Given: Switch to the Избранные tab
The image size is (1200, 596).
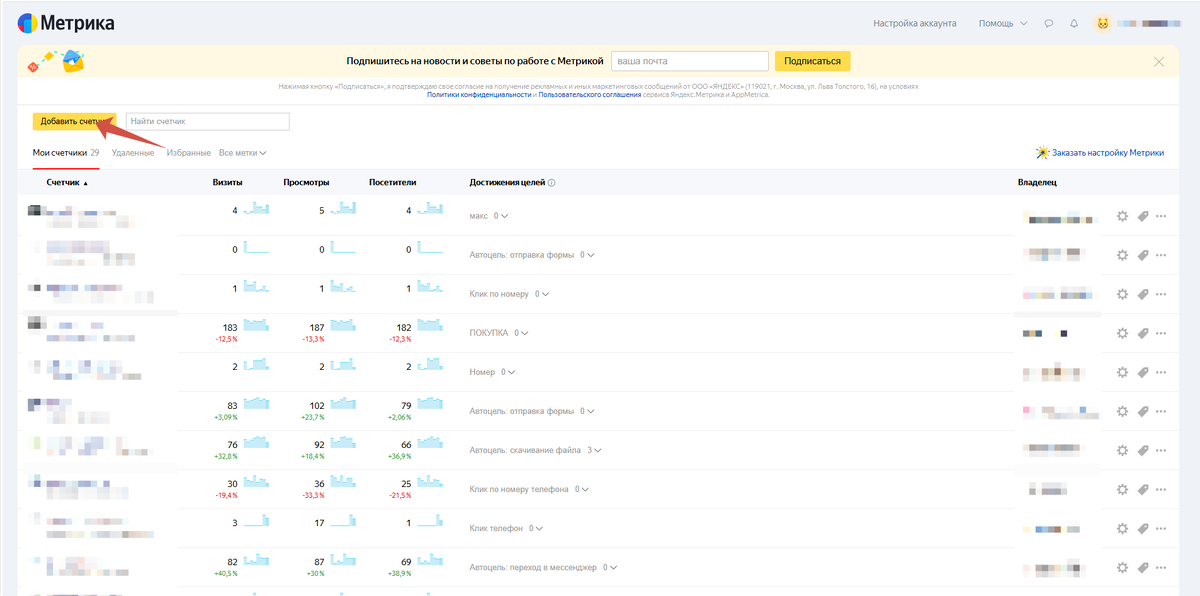Looking at the screenshot, I should (x=188, y=153).
